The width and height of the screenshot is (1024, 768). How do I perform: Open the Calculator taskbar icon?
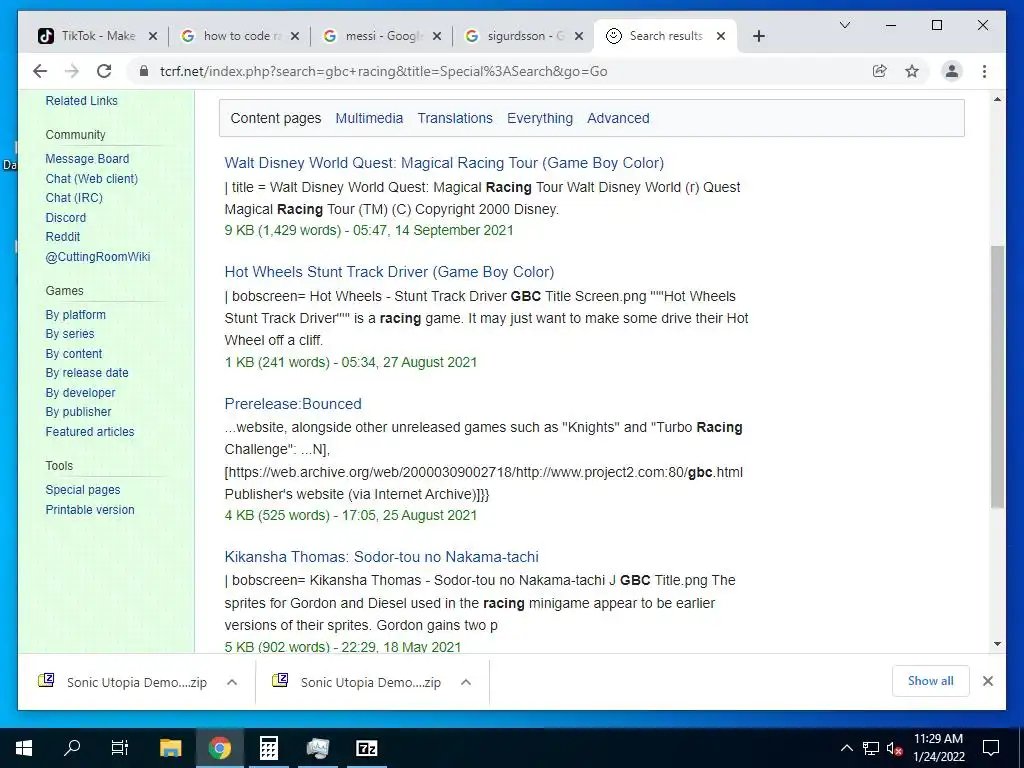pyautogui.click(x=269, y=748)
